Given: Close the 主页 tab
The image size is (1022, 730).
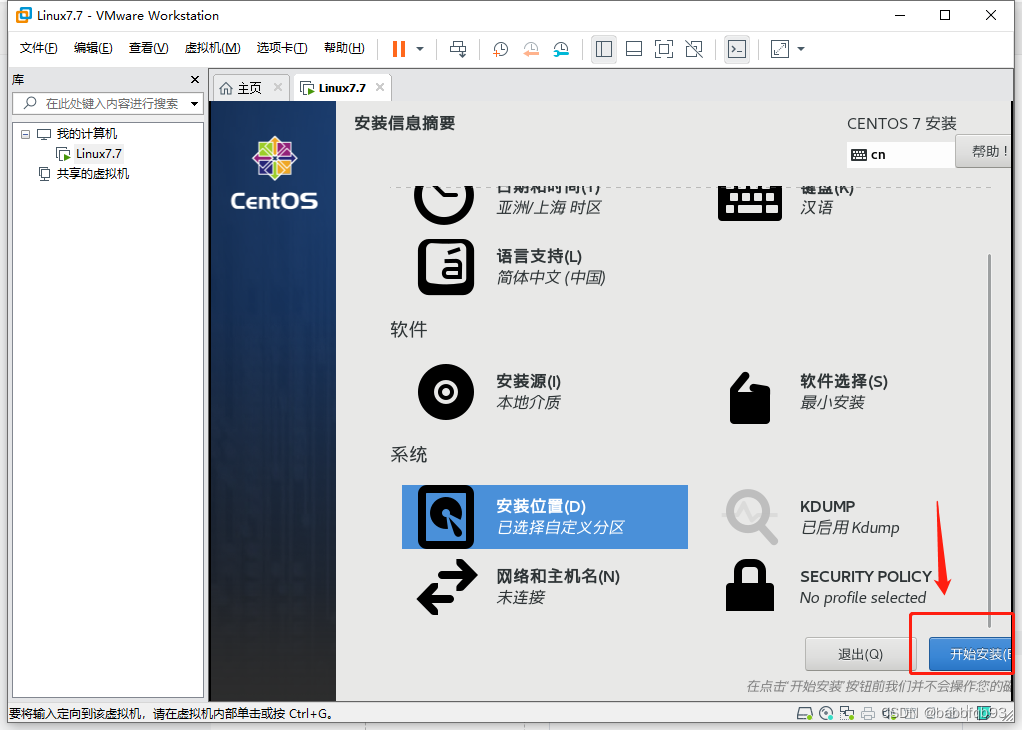Looking at the screenshot, I should (278, 87).
